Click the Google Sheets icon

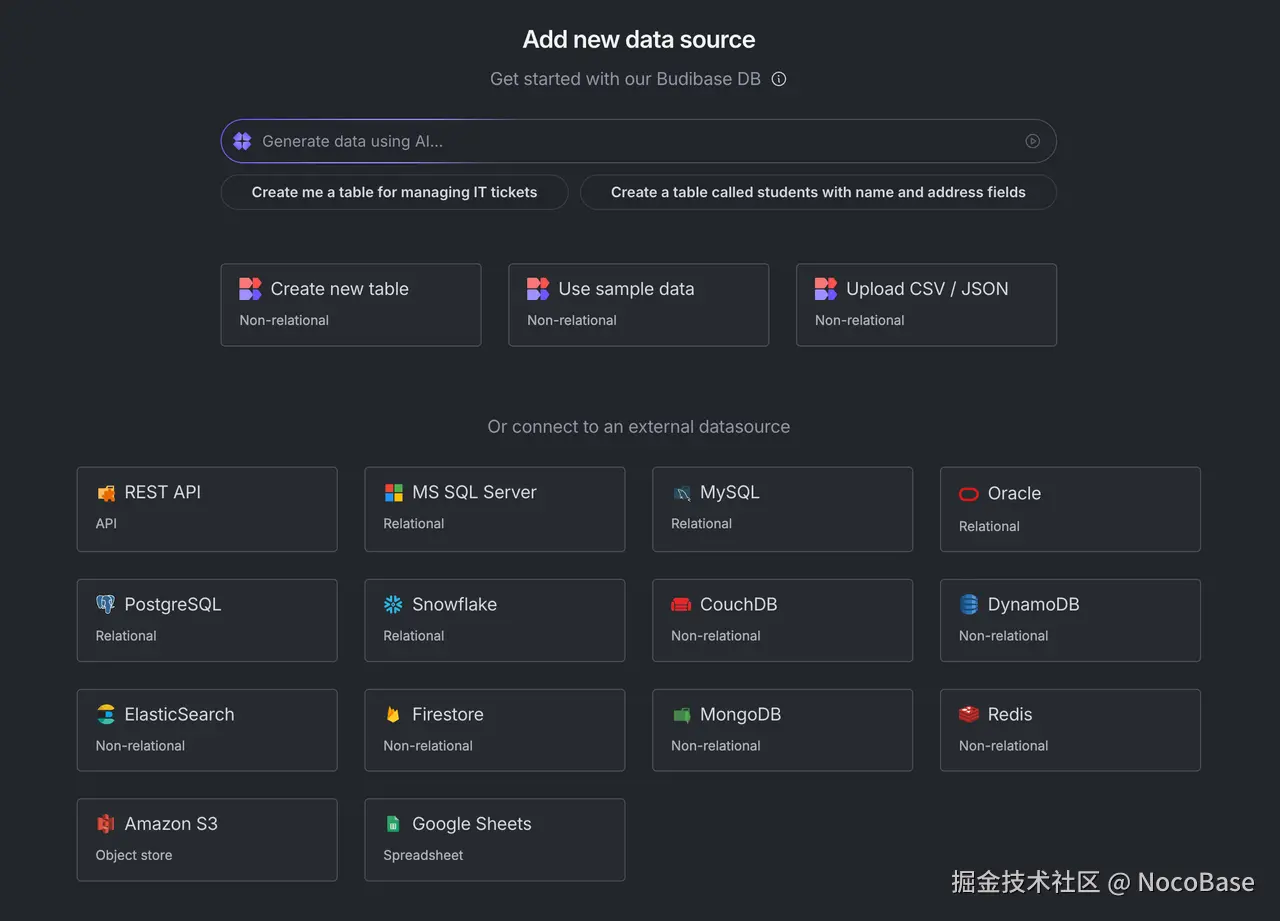point(393,824)
